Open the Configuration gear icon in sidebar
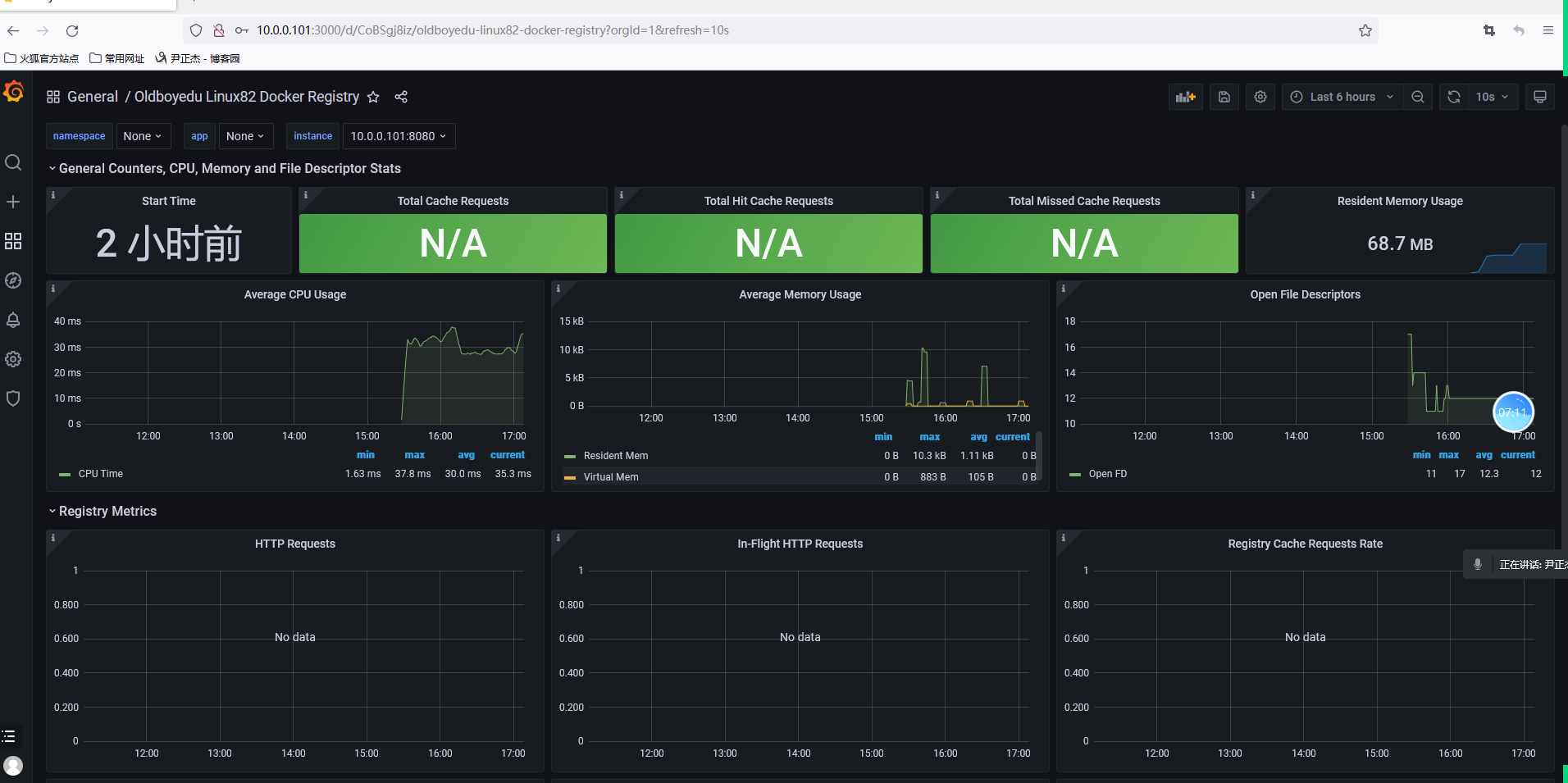The image size is (1568, 783). [x=13, y=359]
